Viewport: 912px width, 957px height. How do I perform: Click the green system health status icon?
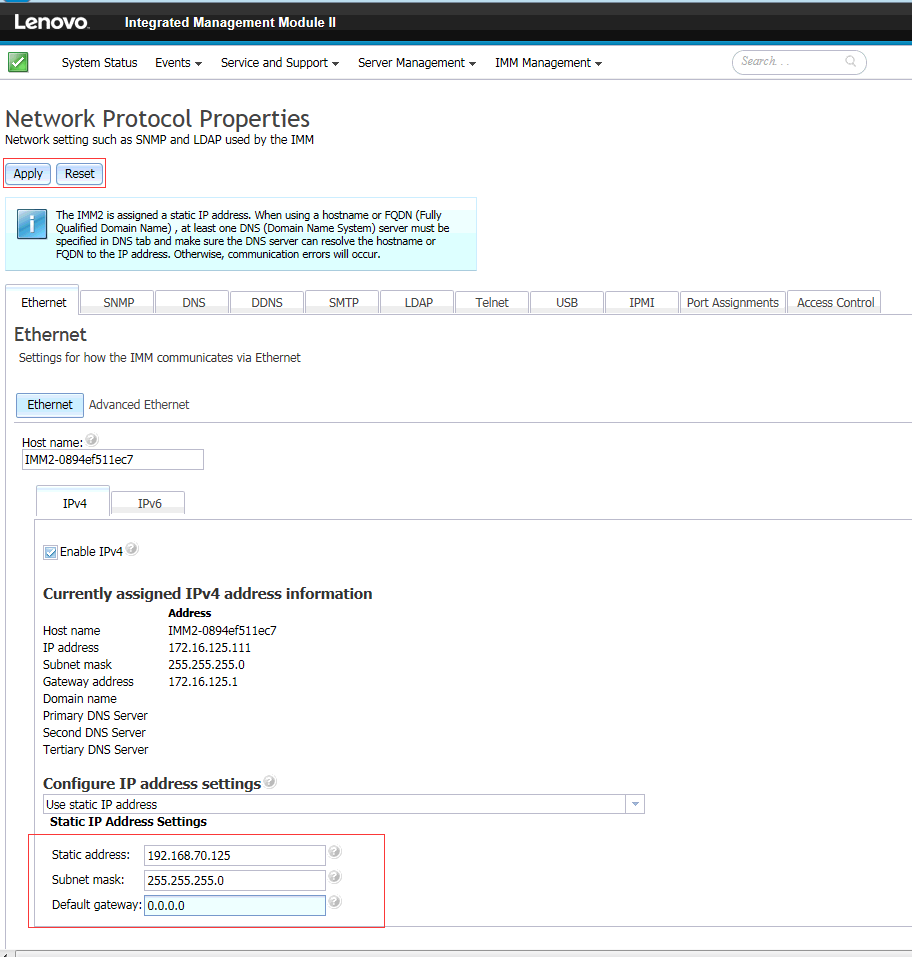[18, 62]
